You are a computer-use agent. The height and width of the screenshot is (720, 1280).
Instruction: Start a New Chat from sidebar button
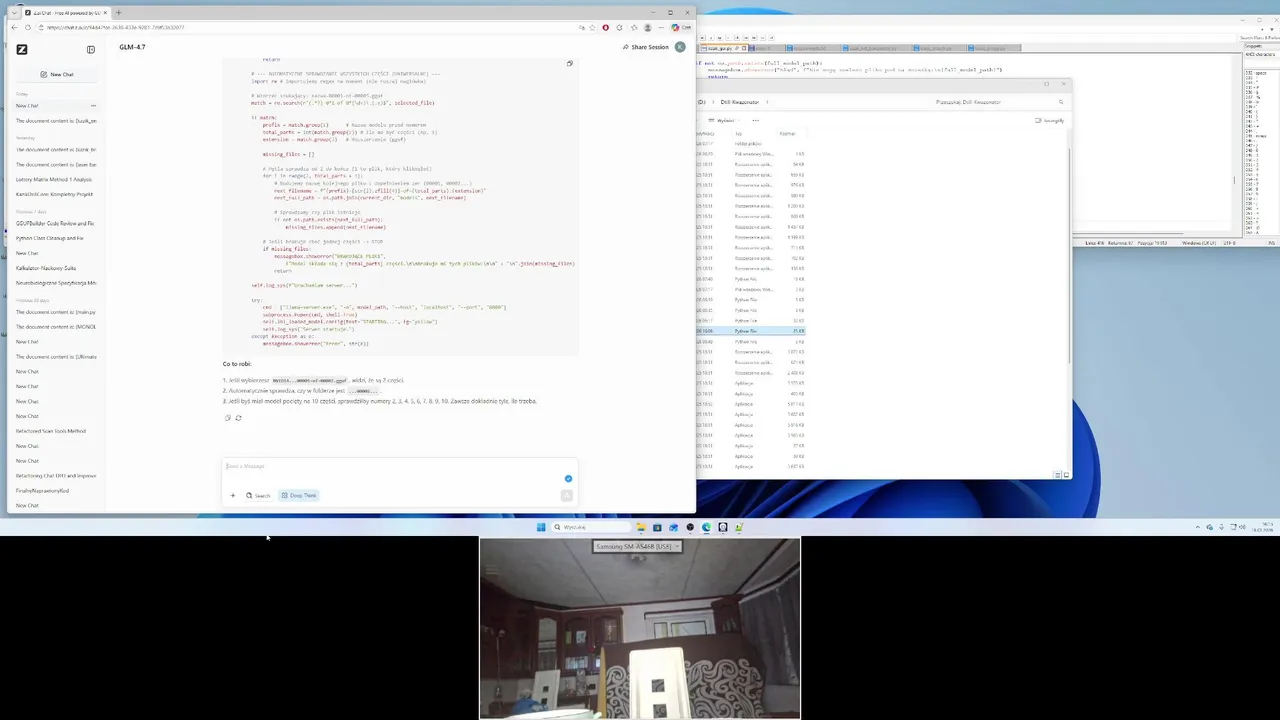pos(57,74)
